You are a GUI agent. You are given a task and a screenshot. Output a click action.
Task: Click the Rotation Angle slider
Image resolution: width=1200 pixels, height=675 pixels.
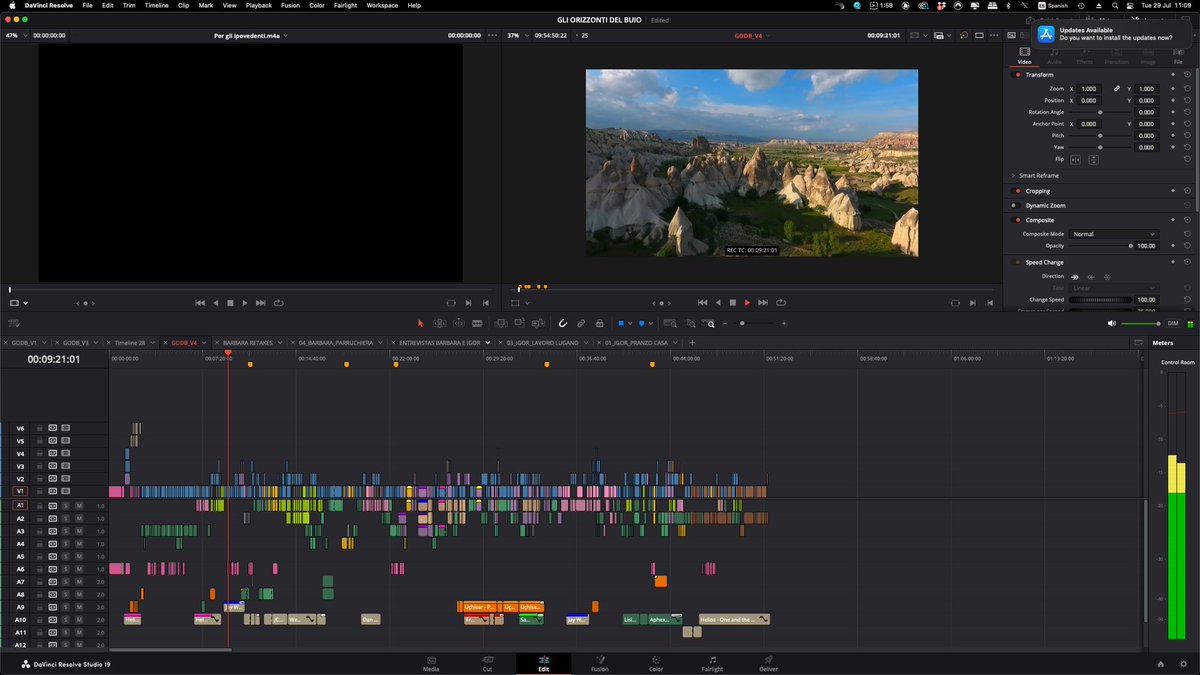[x=1102, y=112]
